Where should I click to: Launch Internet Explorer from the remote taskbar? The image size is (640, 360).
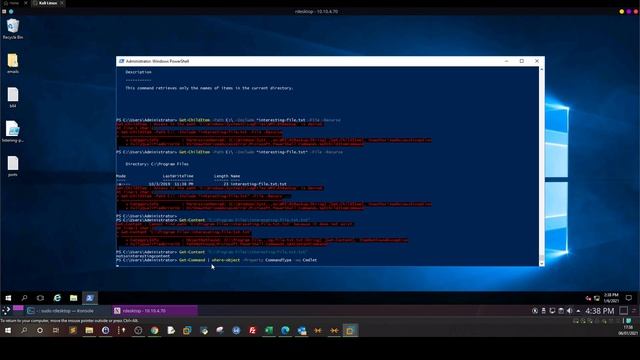click(57, 298)
